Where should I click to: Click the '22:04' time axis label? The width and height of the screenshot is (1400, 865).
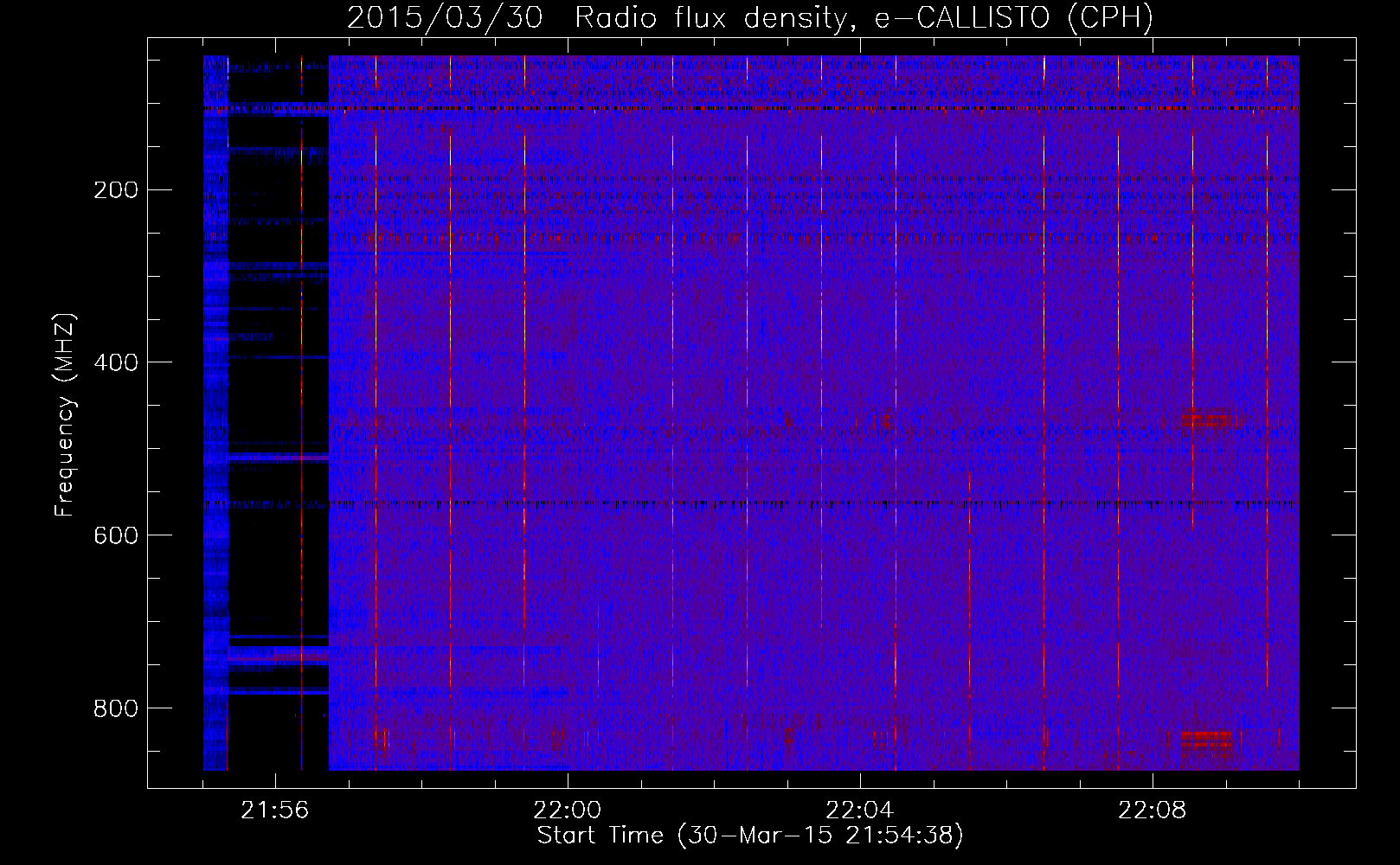click(x=860, y=811)
